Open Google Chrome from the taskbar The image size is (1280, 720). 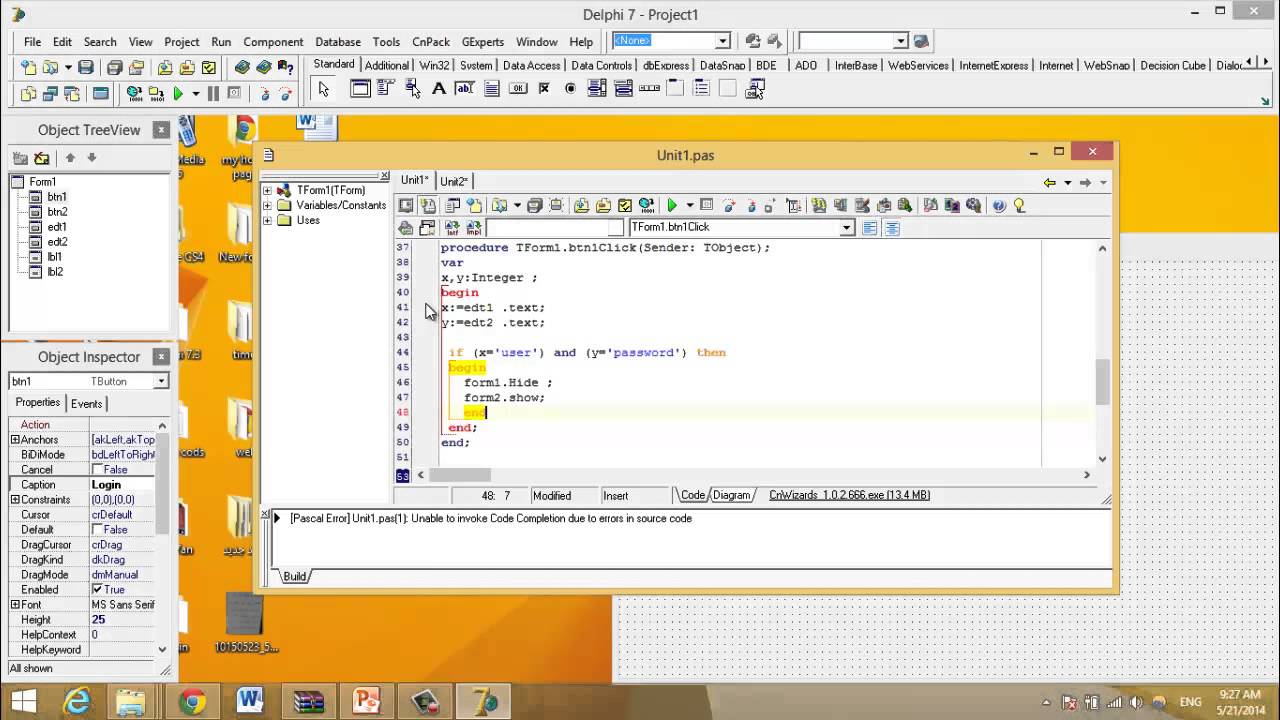[190, 701]
